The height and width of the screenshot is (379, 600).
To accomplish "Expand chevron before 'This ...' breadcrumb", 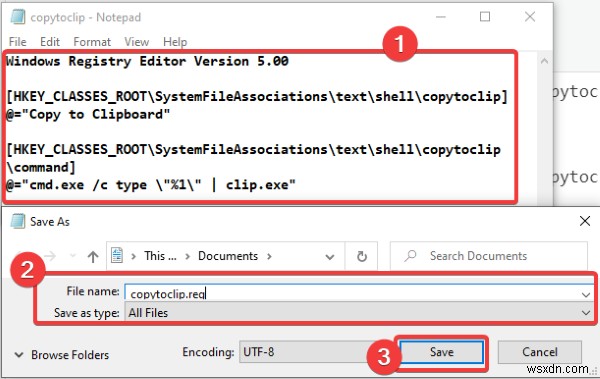I will pyautogui.click(x=134, y=256).
